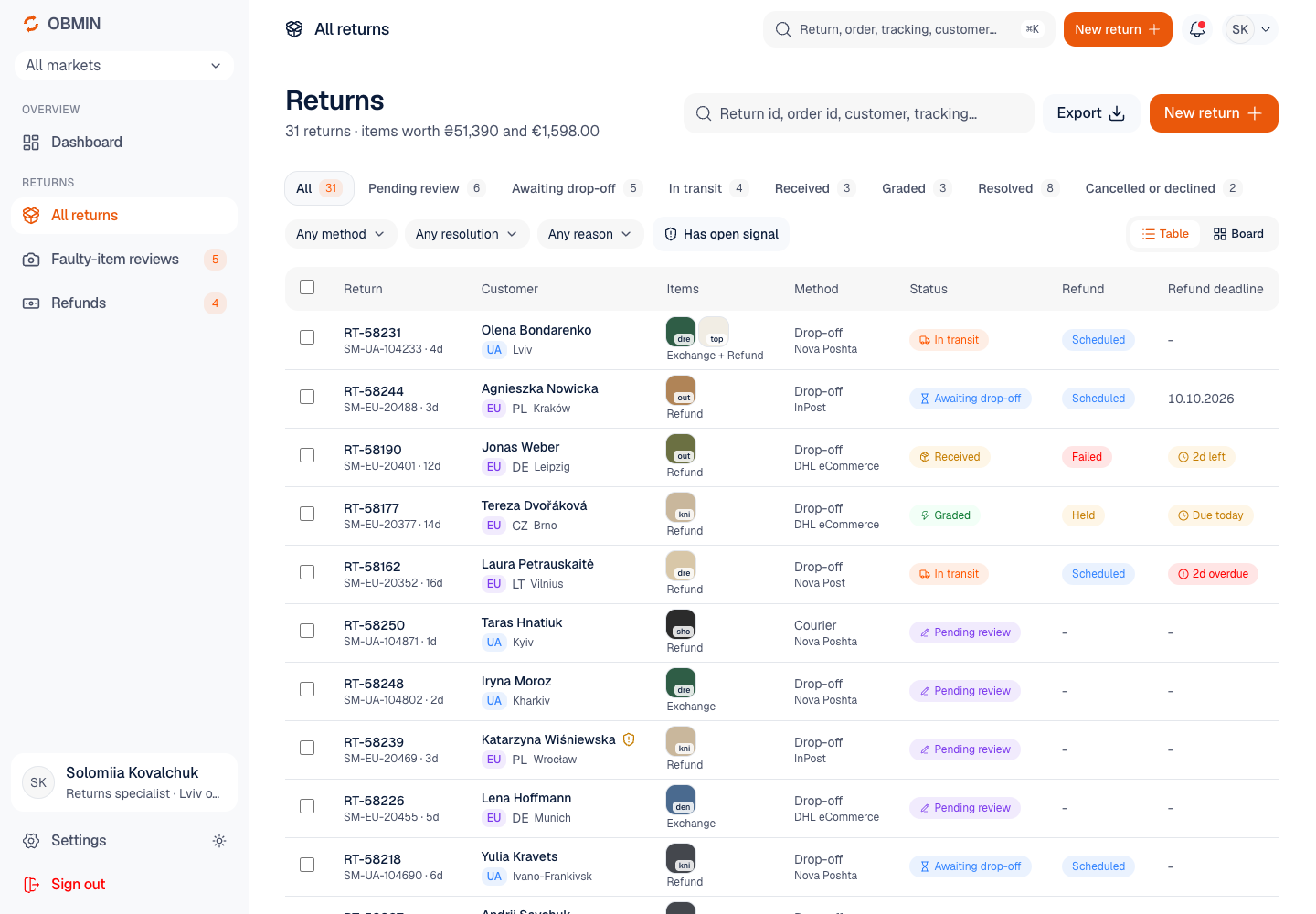This screenshot has width=1316, height=914.
Task: Tick the checkbox for RT-58190
Action: (x=307, y=455)
